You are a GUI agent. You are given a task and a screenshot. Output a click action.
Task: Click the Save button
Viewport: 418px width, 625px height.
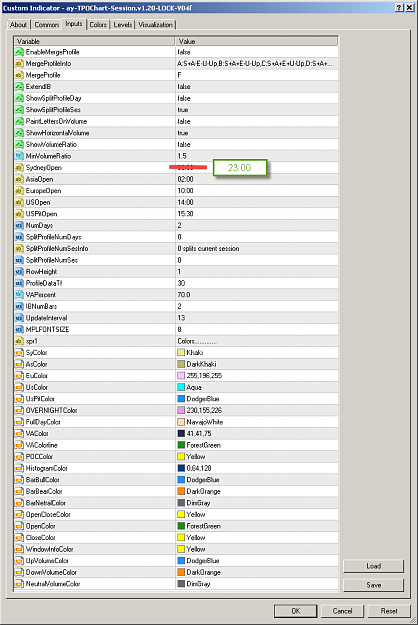click(373, 585)
